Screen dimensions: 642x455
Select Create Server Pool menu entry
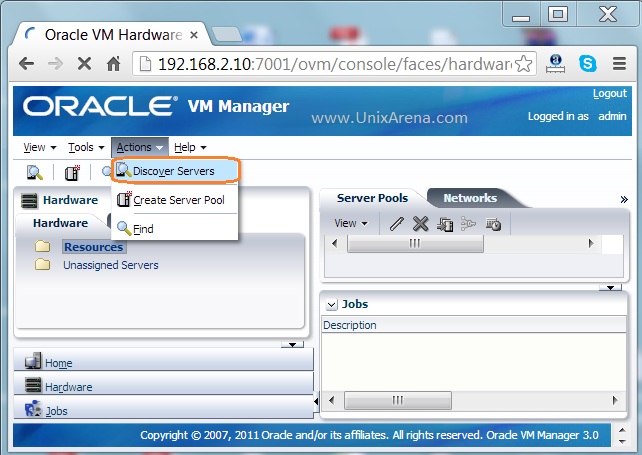[x=176, y=200]
